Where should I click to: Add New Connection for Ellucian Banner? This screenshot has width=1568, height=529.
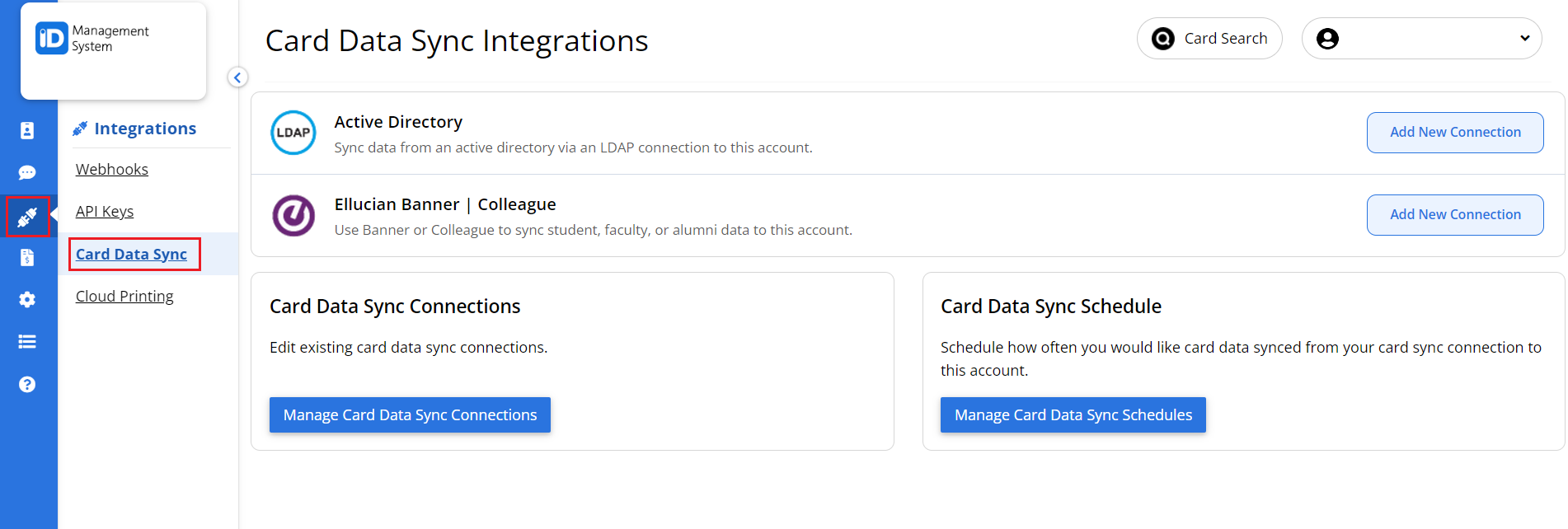click(x=1455, y=215)
